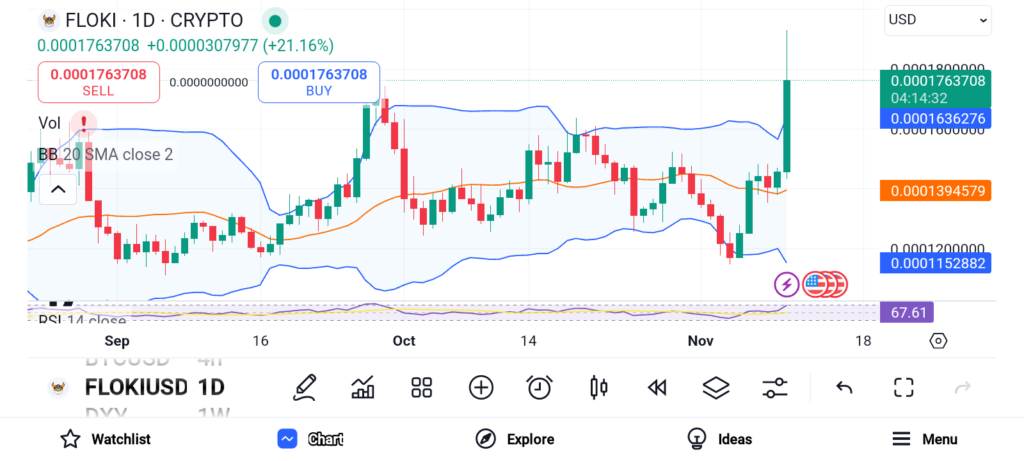Open the layers object tree icon
This screenshot has height=461, width=1024.
tap(716, 387)
